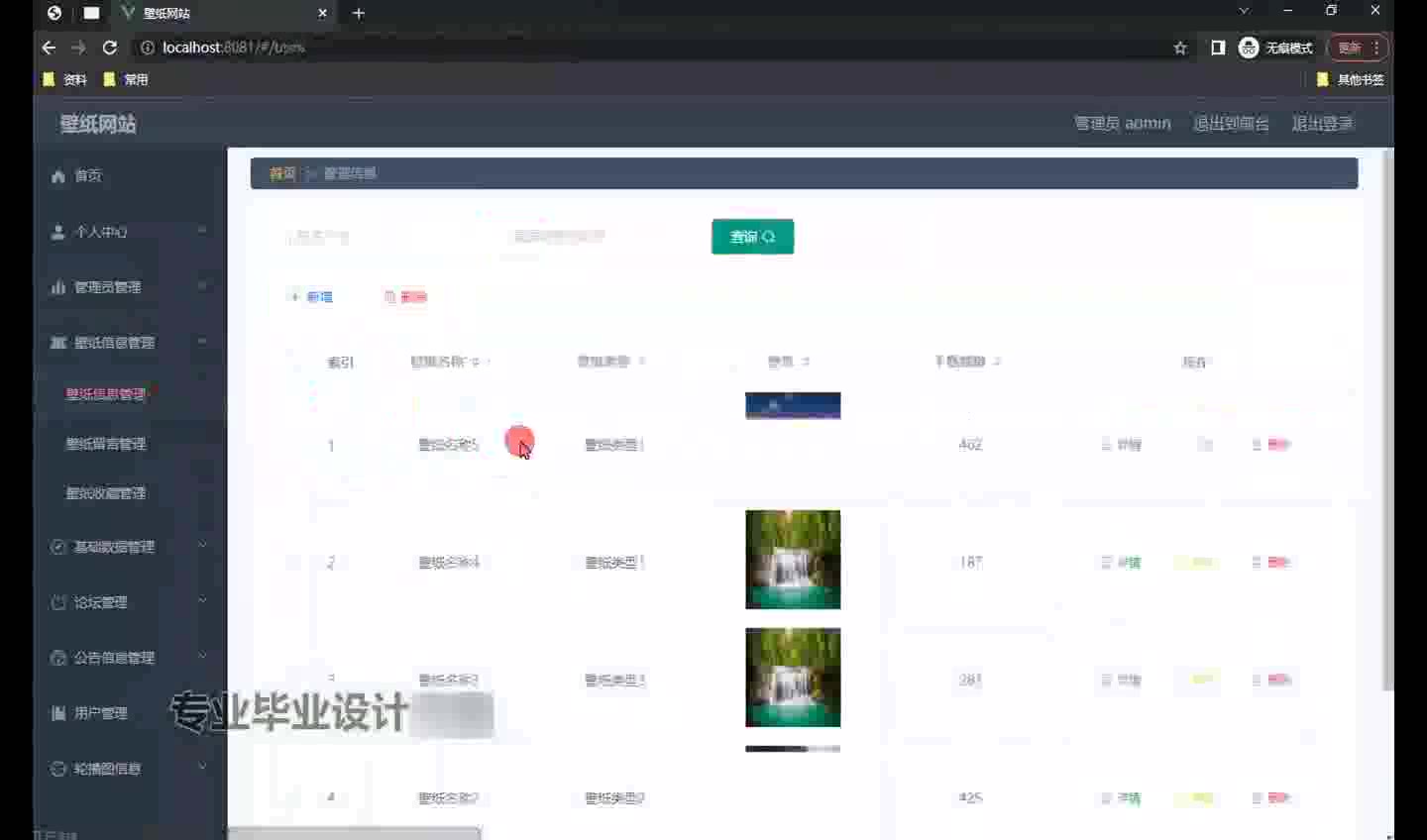Click the browser 更新 update button

[x=1359, y=48]
